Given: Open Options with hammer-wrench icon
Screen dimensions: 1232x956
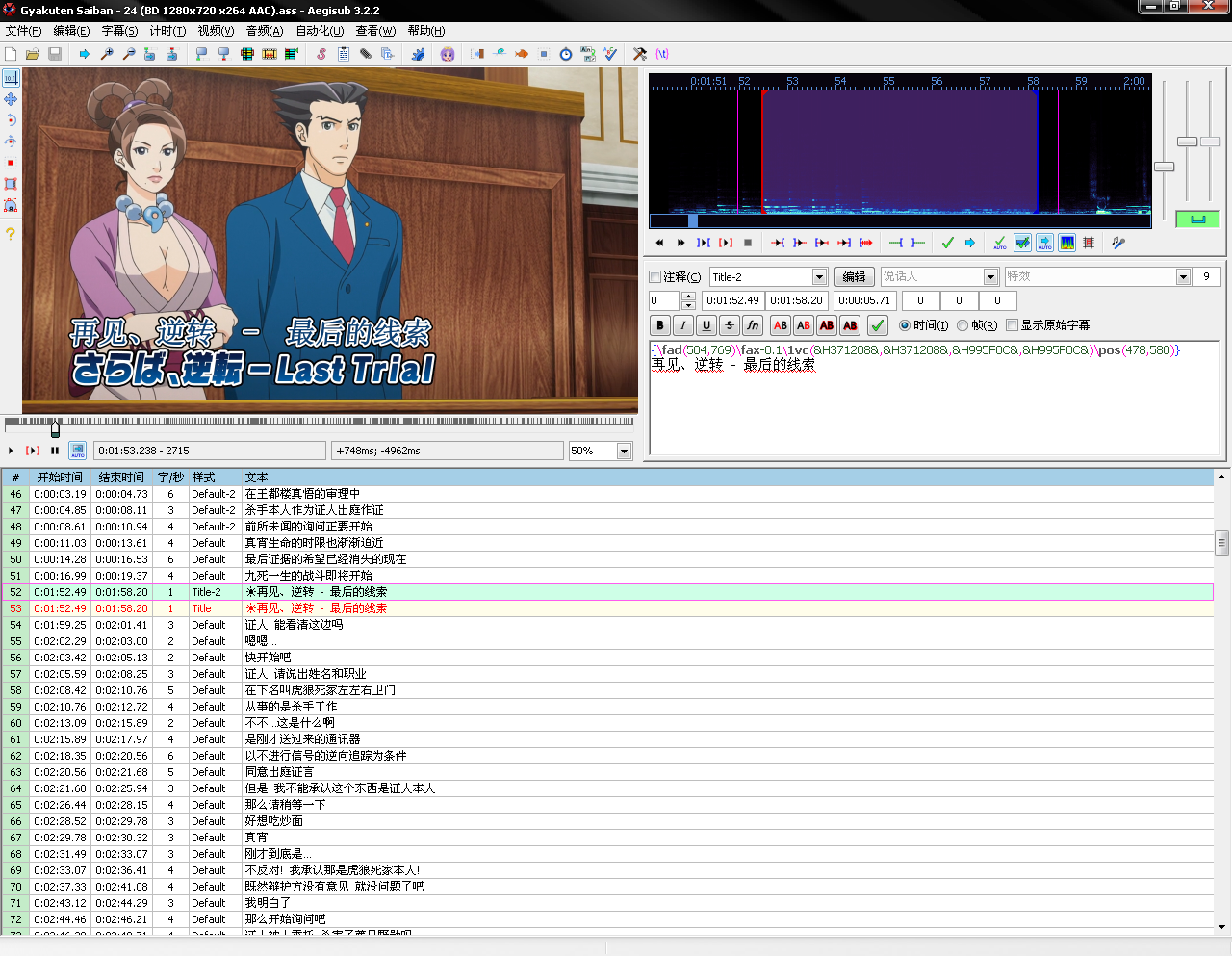Looking at the screenshot, I should point(640,54).
